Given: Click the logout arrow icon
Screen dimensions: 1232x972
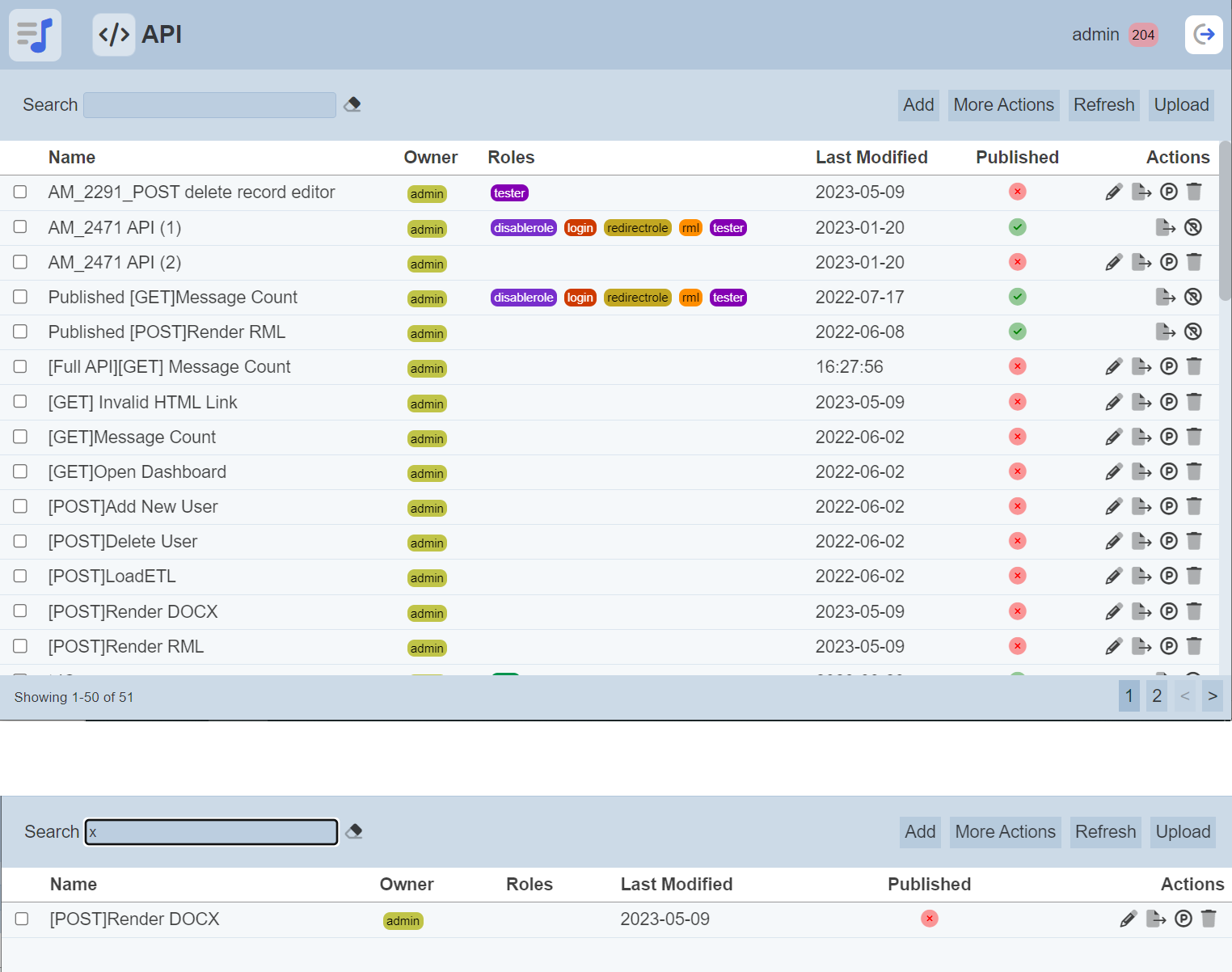Looking at the screenshot, I should click(x=1204, y=35).
